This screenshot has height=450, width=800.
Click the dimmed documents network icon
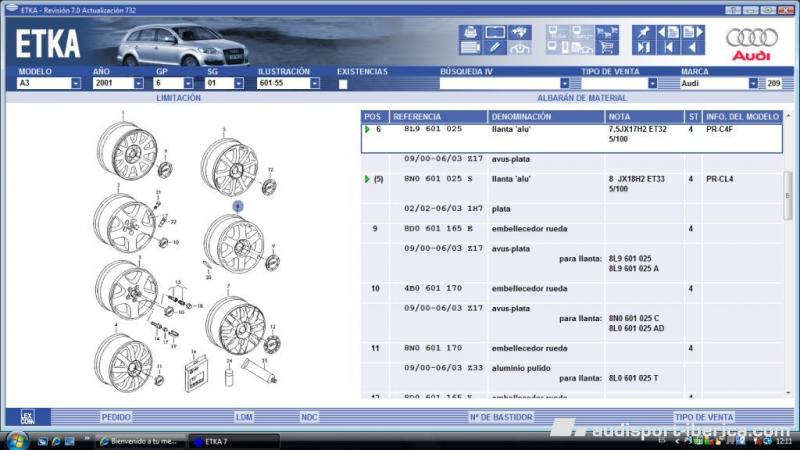pos(582,48)
